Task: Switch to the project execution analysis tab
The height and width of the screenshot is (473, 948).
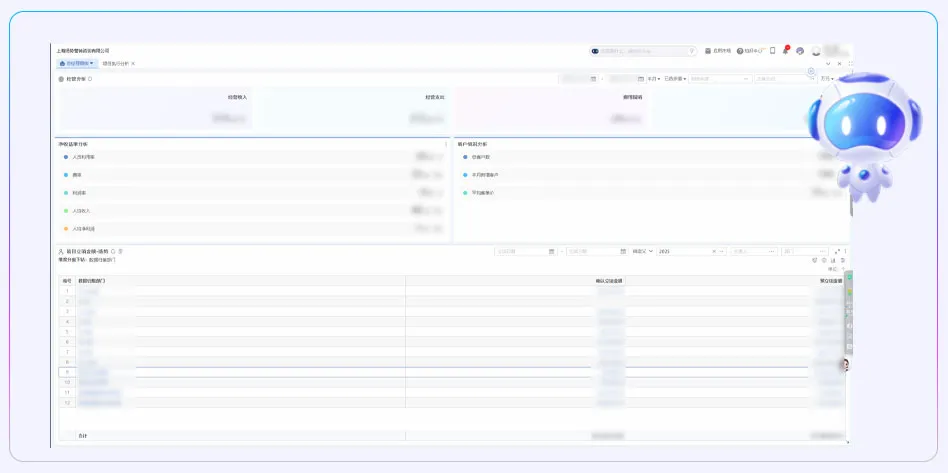Action: pos(115,63)
